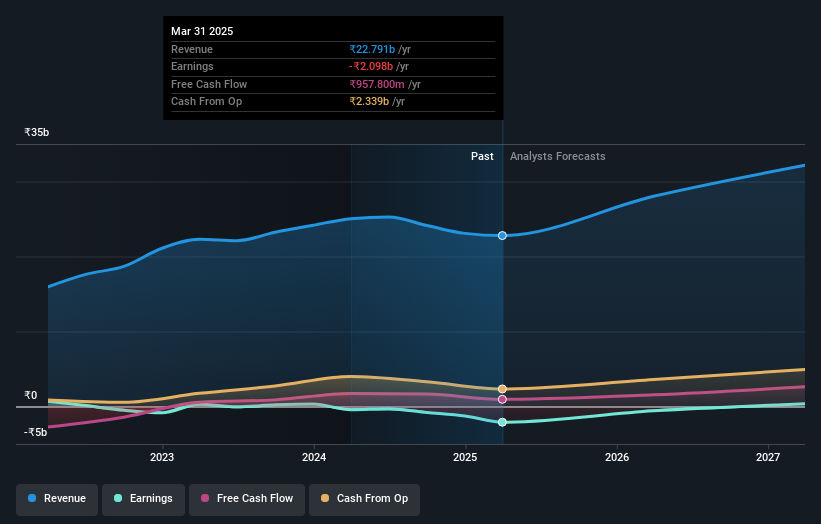This screenshot has width=821, height=524.
Task: Click the Earnings row label in tooltip
Action: (192, 66)
